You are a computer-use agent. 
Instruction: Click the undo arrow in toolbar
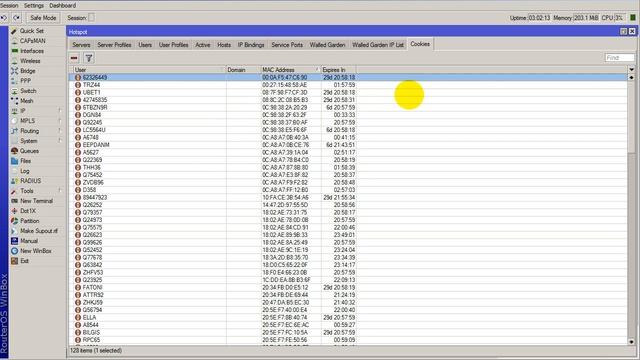(x=4, y=18)
